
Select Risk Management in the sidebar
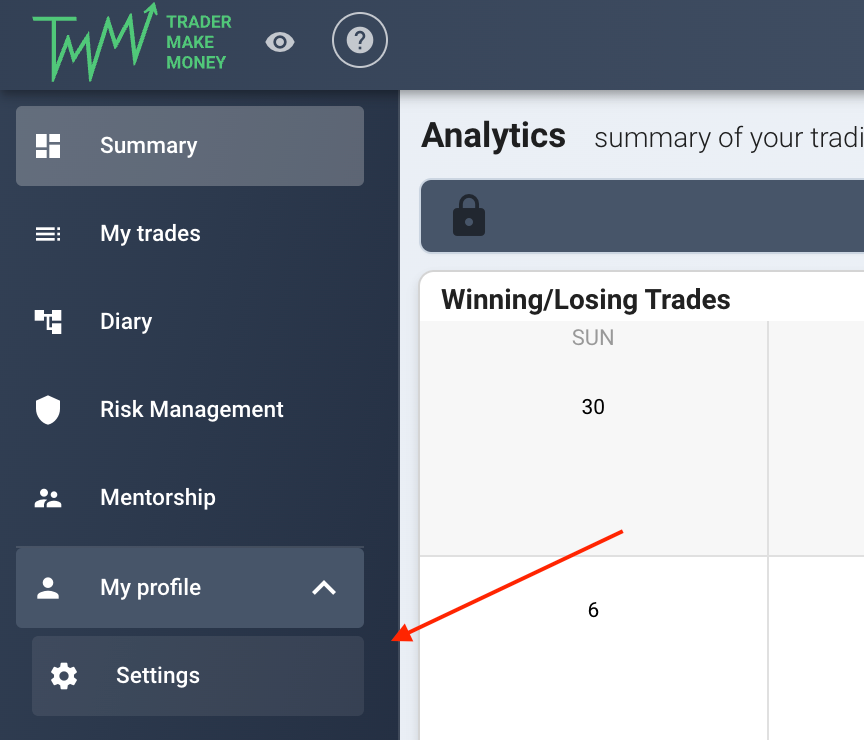[190, 410]
